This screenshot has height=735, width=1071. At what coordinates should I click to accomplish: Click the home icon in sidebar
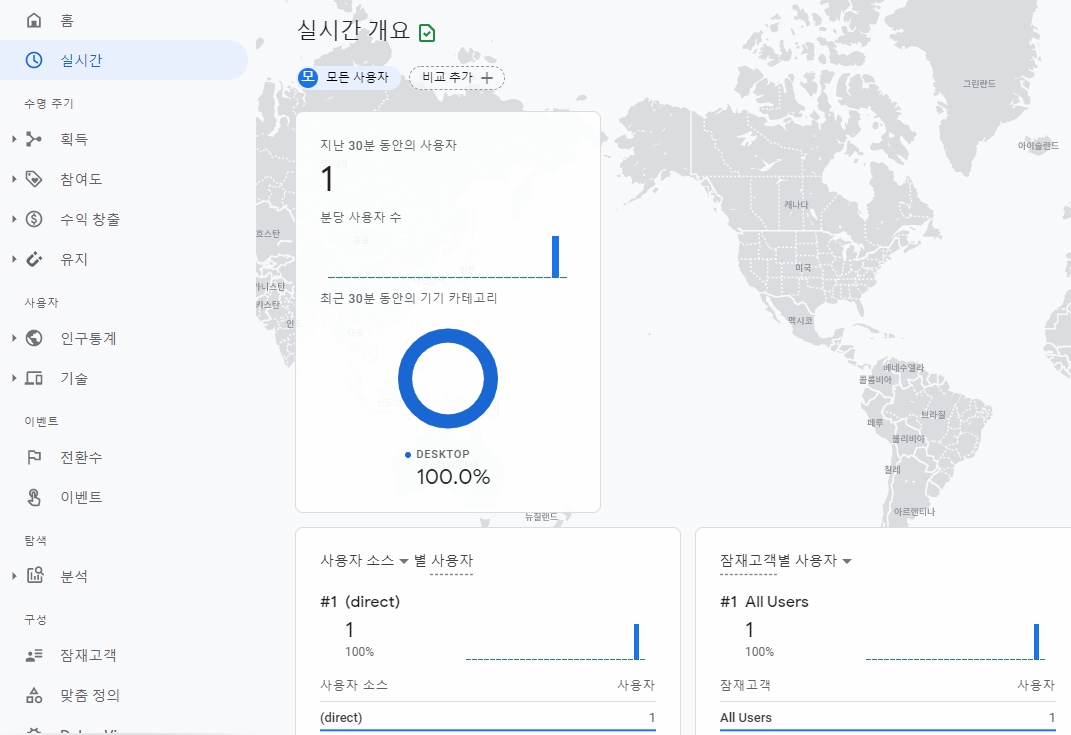[33, 20]
